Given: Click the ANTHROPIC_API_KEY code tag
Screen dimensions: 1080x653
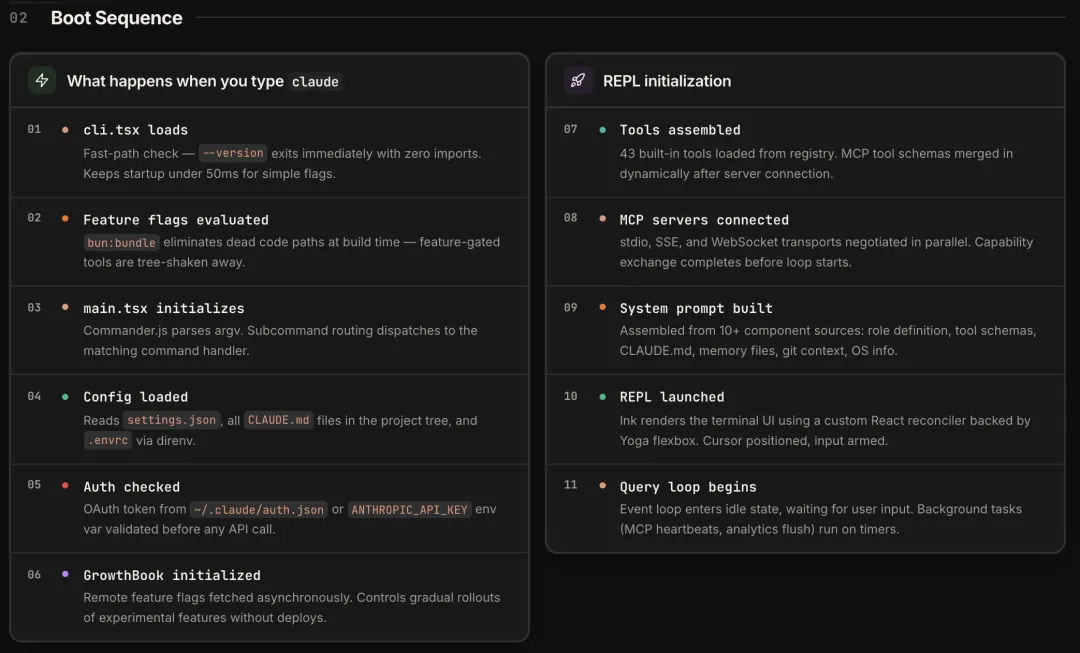Looking at the screenshot, I should [409, 509].
